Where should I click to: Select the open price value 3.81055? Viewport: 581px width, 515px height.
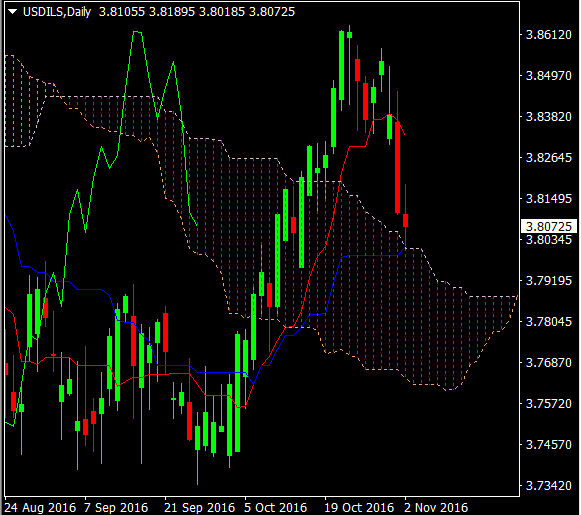[x=122, y=12]
